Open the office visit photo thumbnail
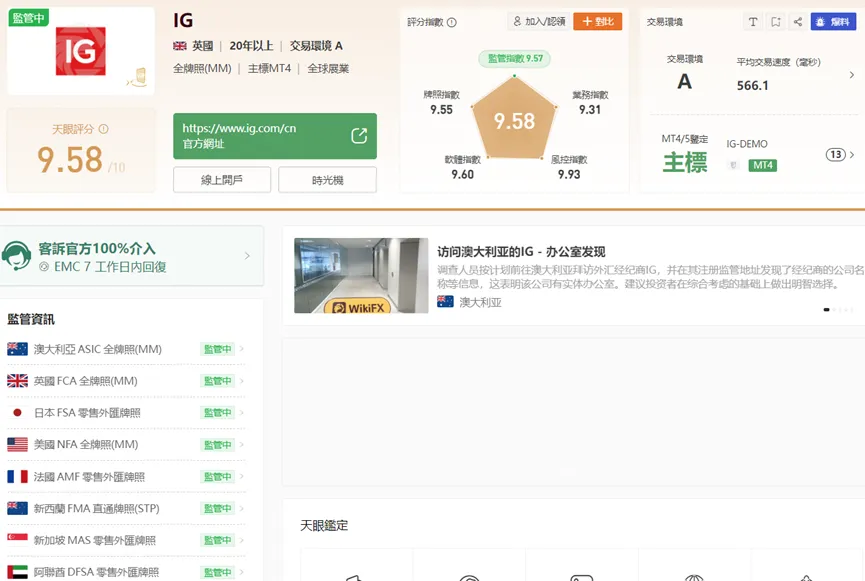 click(361, 275)
